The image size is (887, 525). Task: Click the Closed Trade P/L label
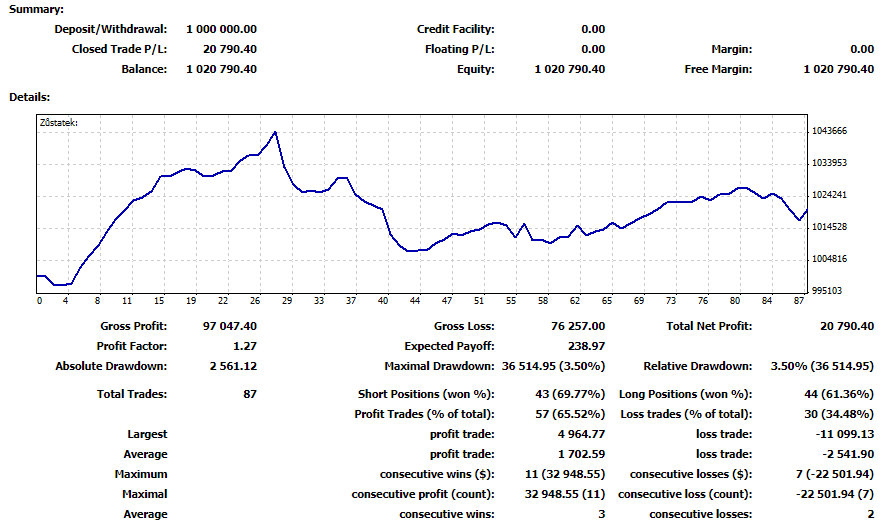tap(119, 49)
